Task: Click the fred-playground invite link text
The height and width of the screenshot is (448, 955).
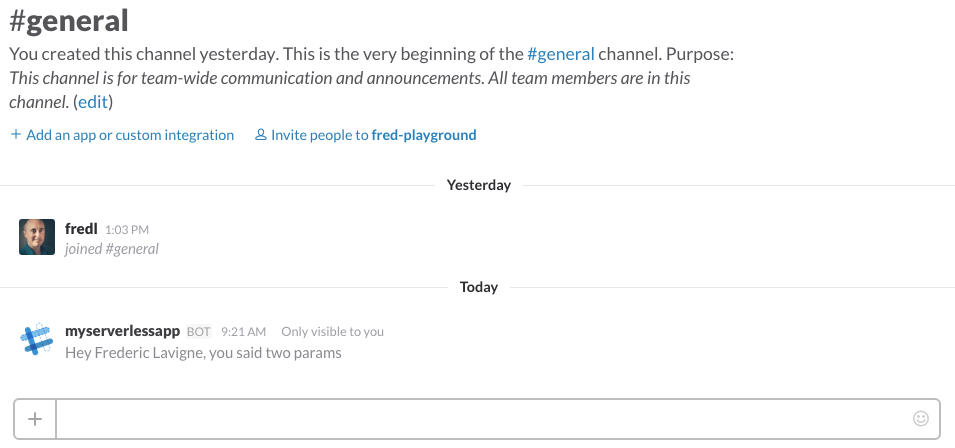Action: pyautogui.click(x=423, y=135)
